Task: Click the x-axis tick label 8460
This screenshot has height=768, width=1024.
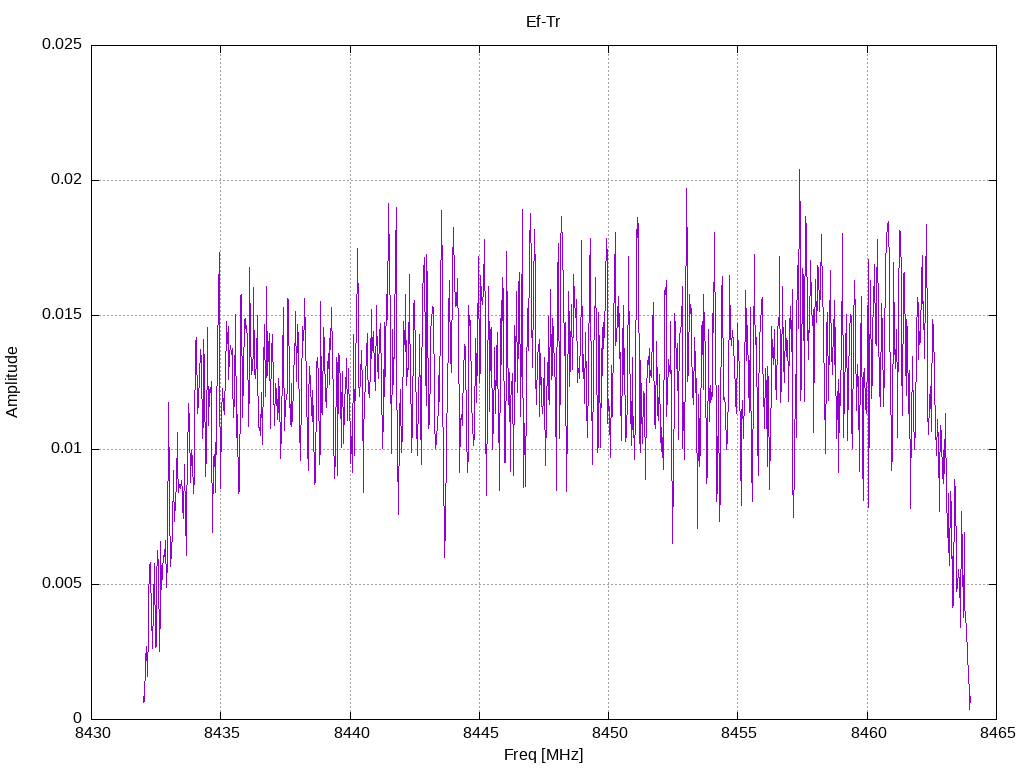Action: click(868, 733)
